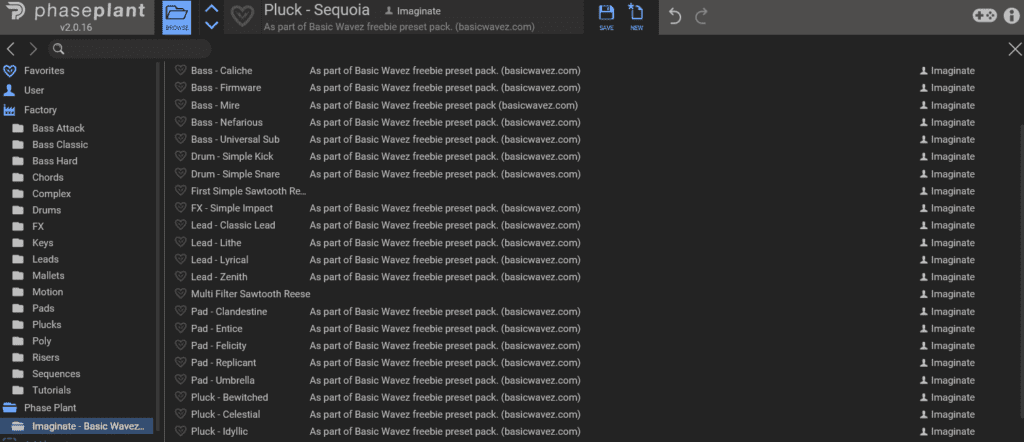Navigate forward in the browser
1024x442 pixels.
click(x=33, y=49)
